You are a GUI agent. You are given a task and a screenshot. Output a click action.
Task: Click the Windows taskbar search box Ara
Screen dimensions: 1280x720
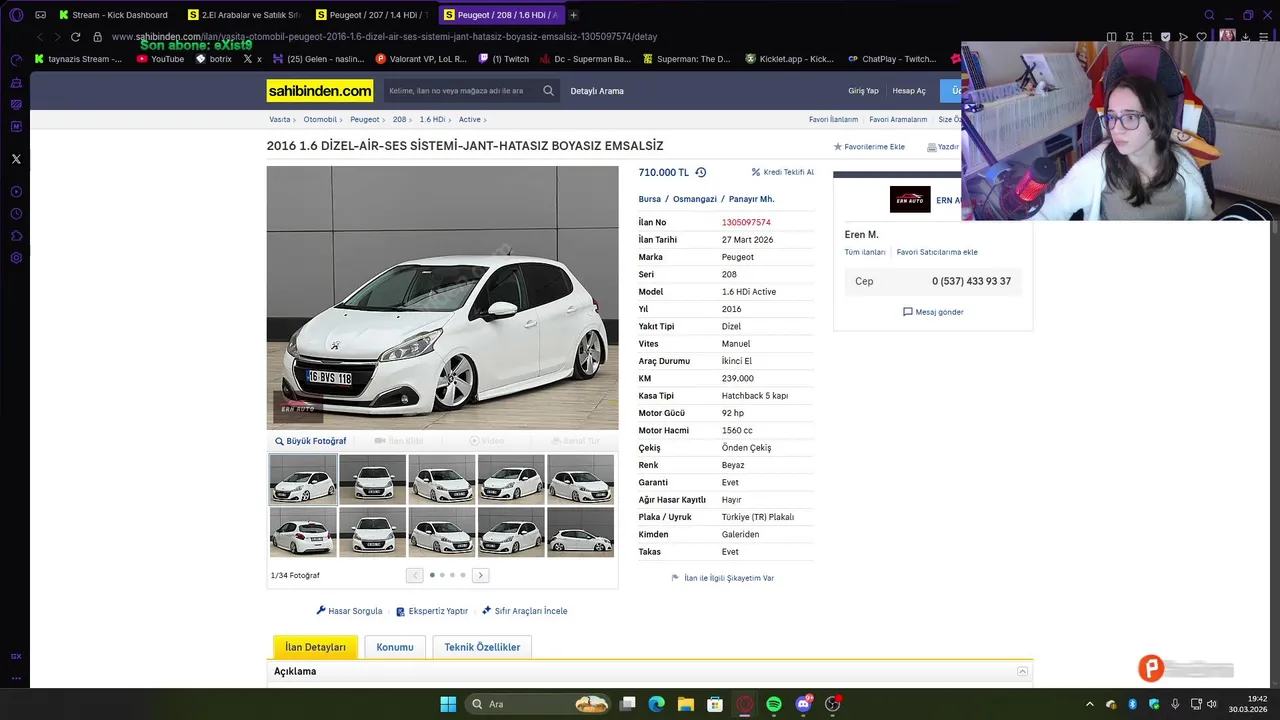(539, 704)
